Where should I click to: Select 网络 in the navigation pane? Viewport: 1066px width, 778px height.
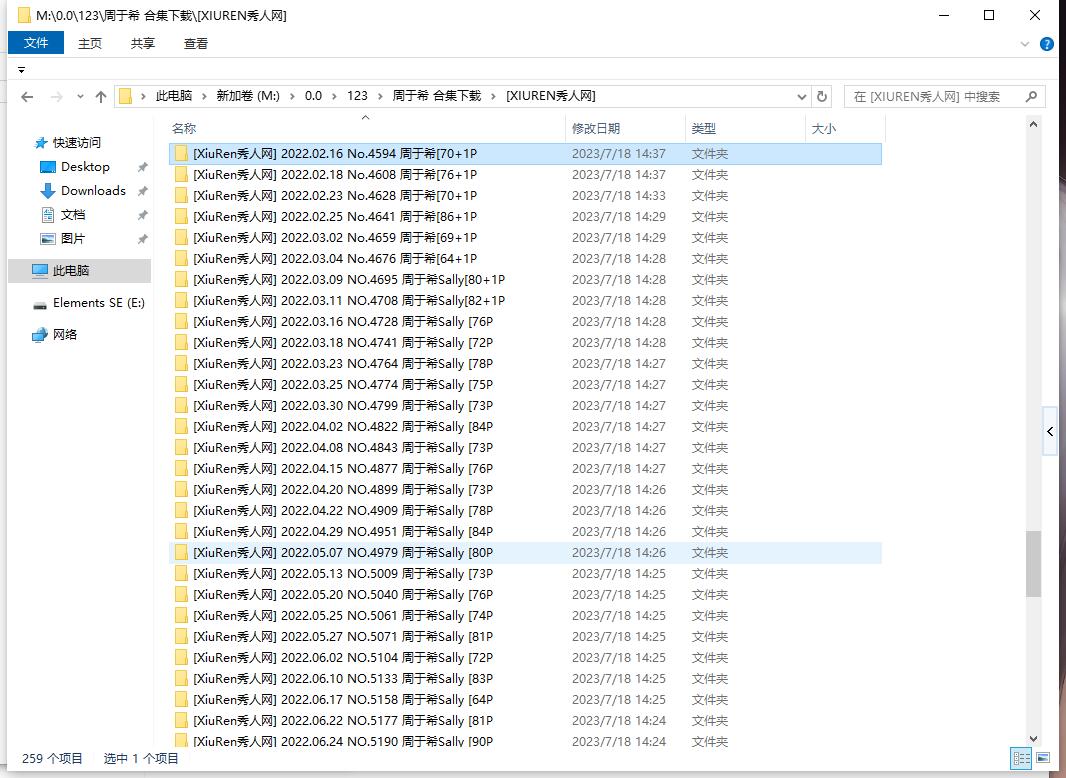(x=65, y=335)
